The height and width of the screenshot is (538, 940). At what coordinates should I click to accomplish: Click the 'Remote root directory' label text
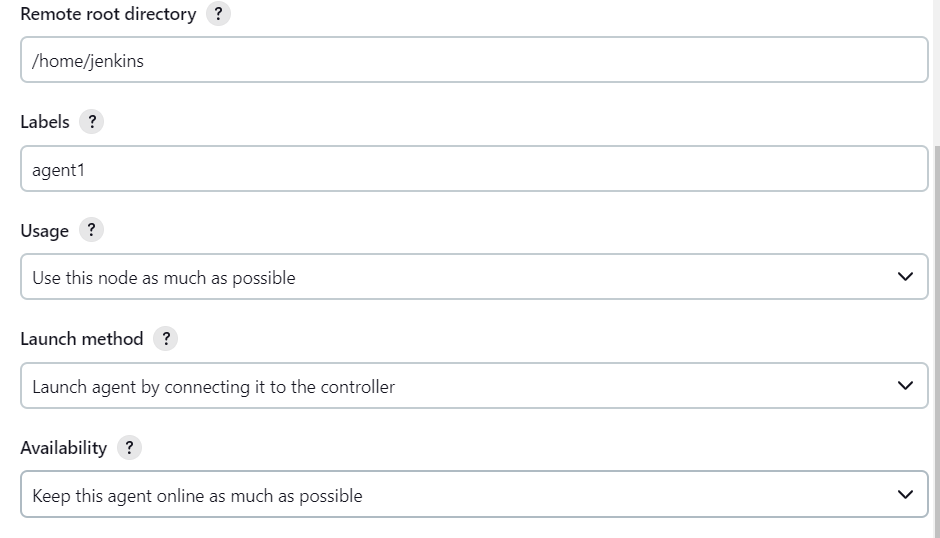click(108, 15)
